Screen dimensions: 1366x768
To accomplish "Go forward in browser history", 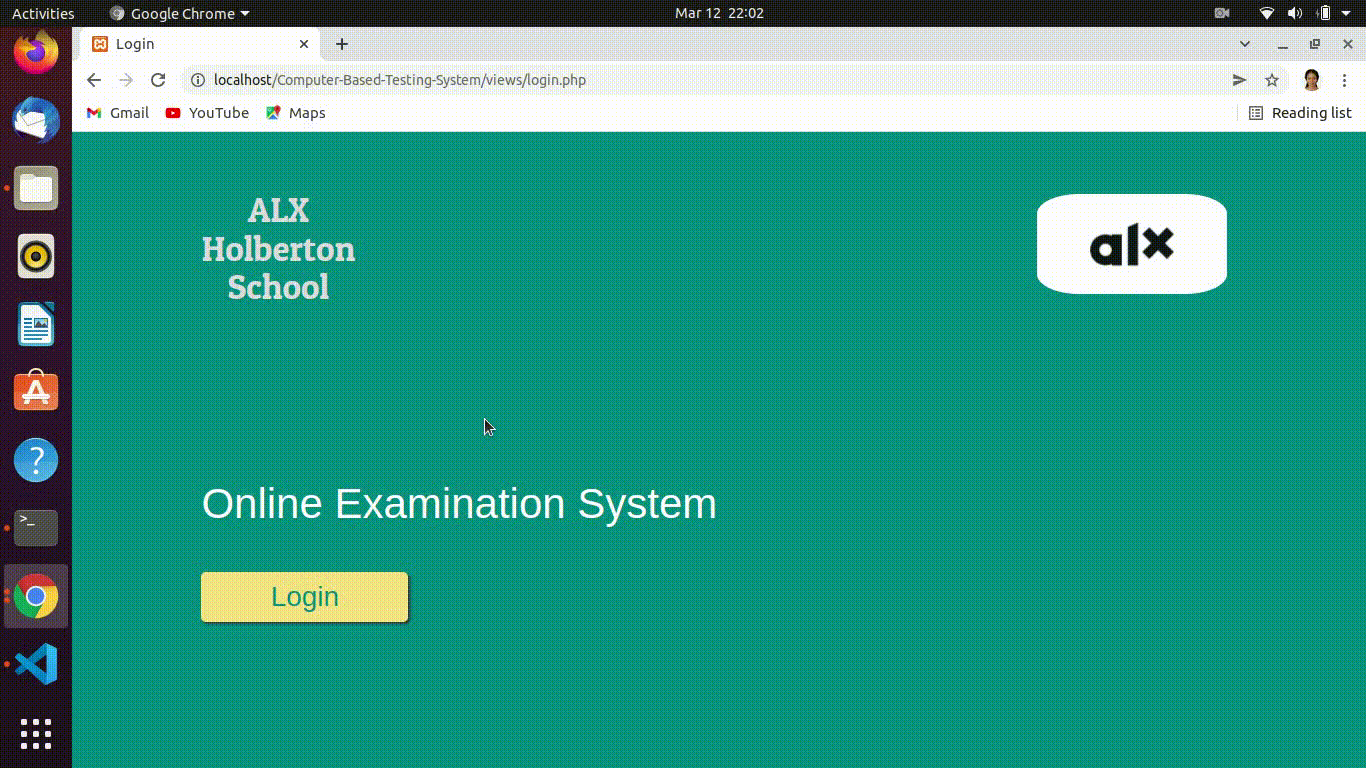I will [x=126, y=80].
